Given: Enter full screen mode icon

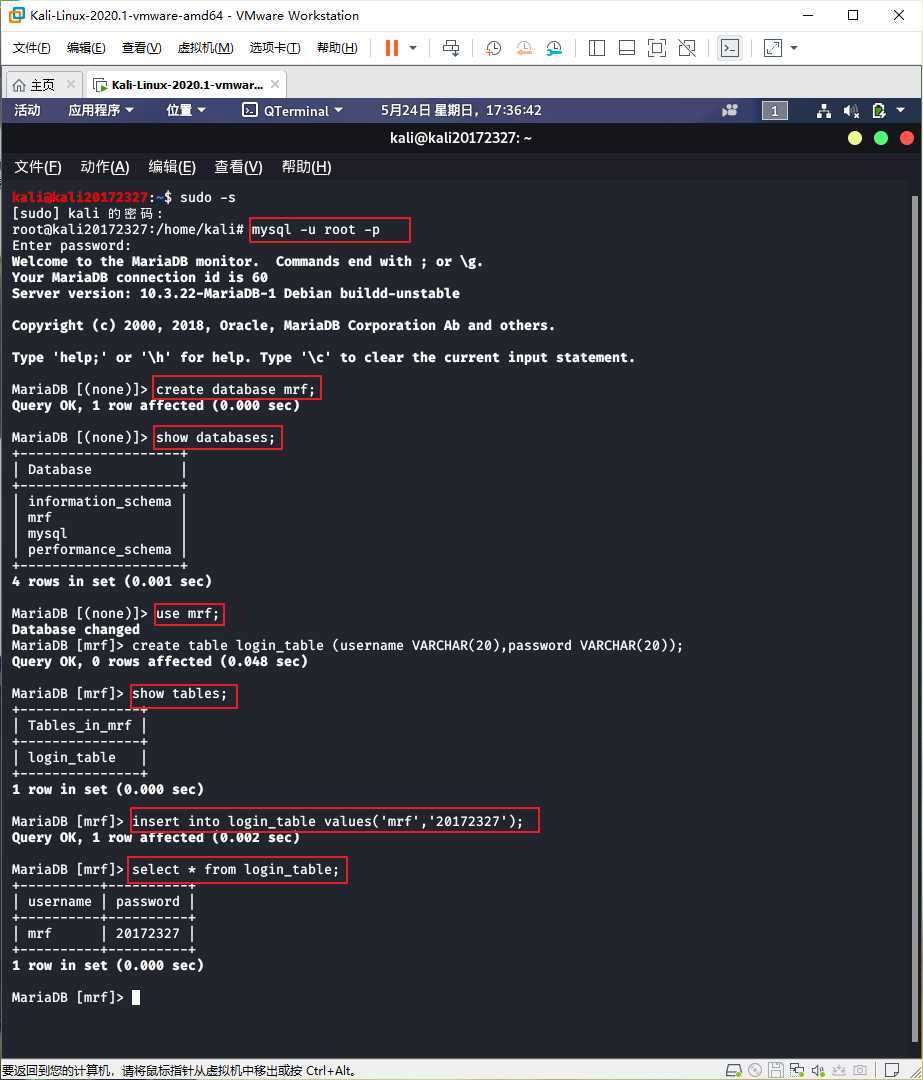Looking at the screenshot, I should point(657,48).
